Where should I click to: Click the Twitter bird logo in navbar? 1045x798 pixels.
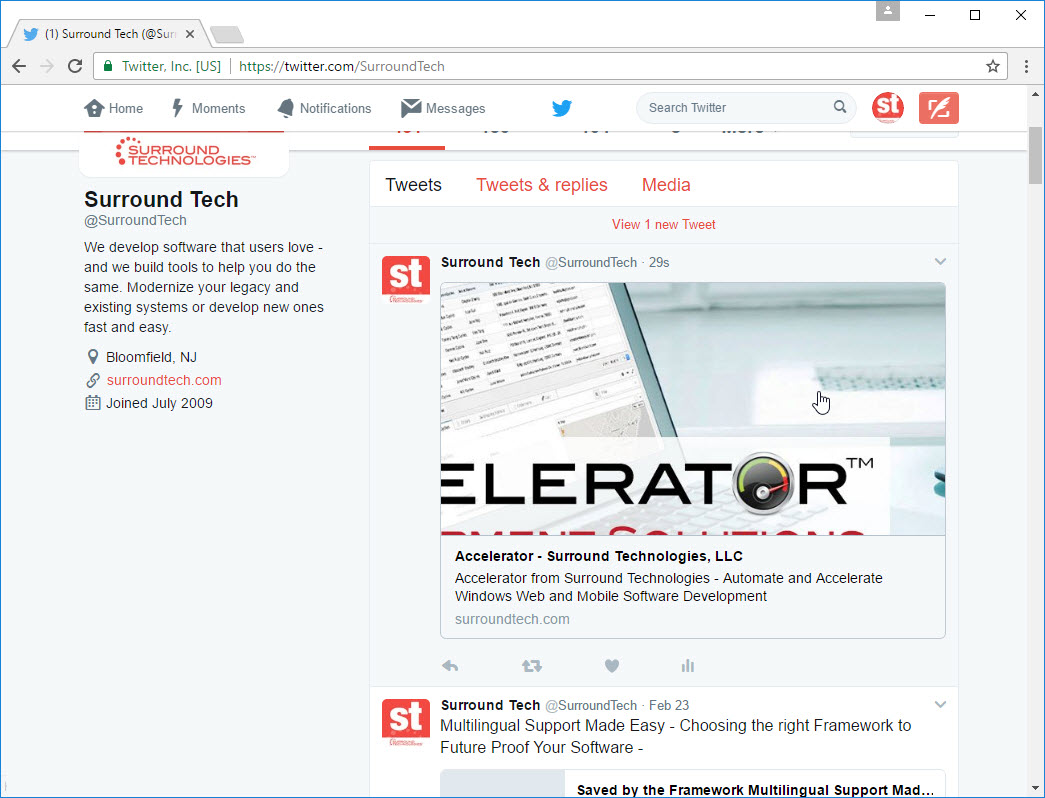(x=562, y=108)
